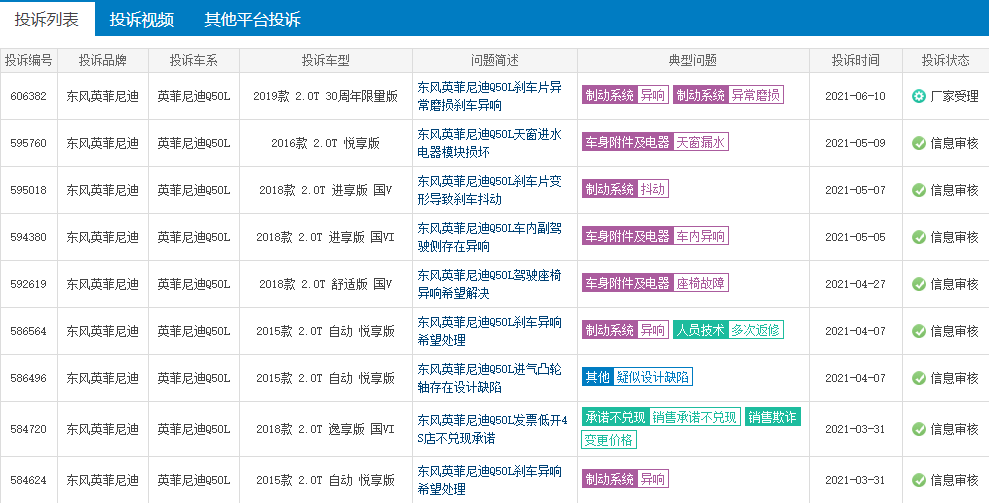Select complaint number 595018

pyautogui.click(x=28, y=190)
